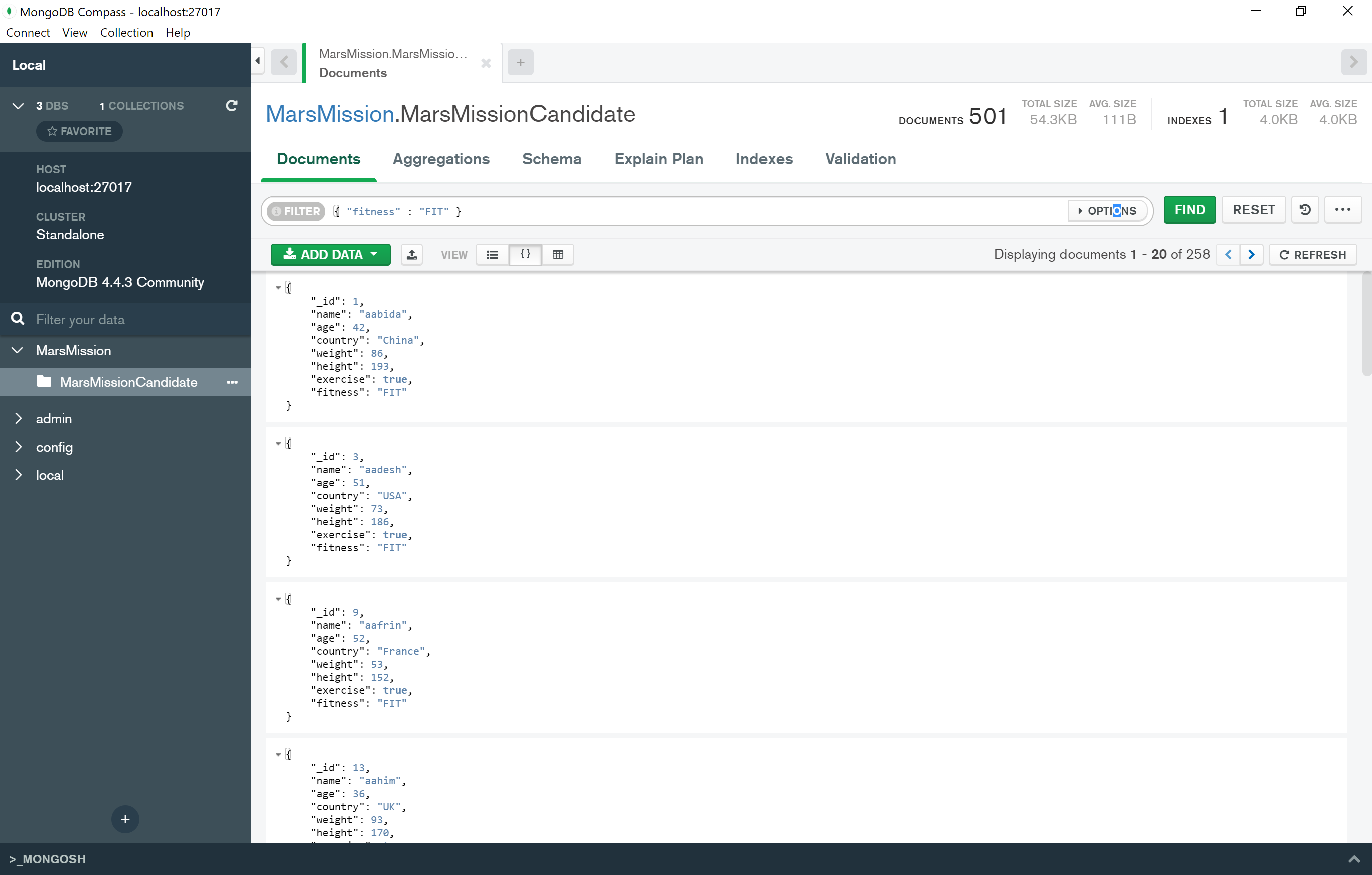Open the query history panel

(1305, 210)
